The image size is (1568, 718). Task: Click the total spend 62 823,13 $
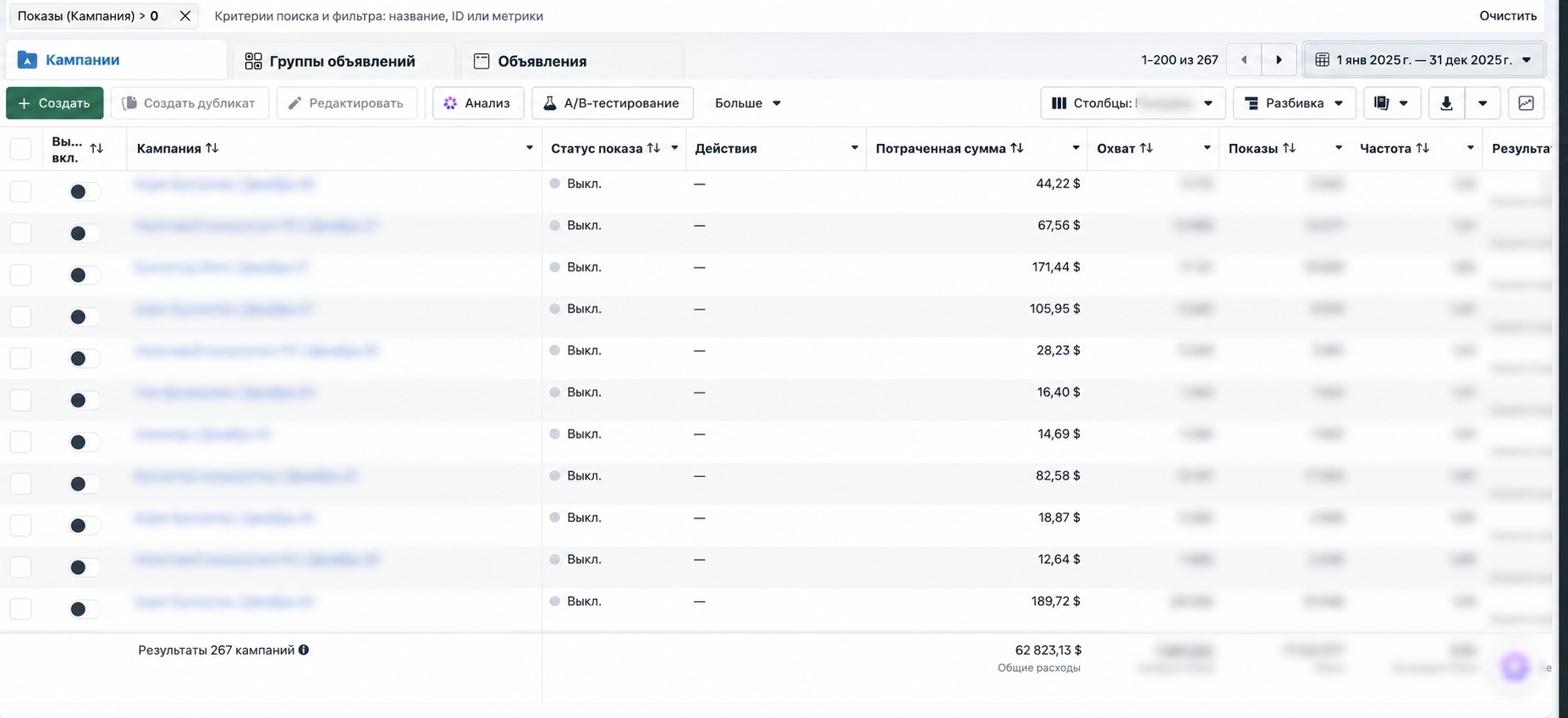point(1048,649)
